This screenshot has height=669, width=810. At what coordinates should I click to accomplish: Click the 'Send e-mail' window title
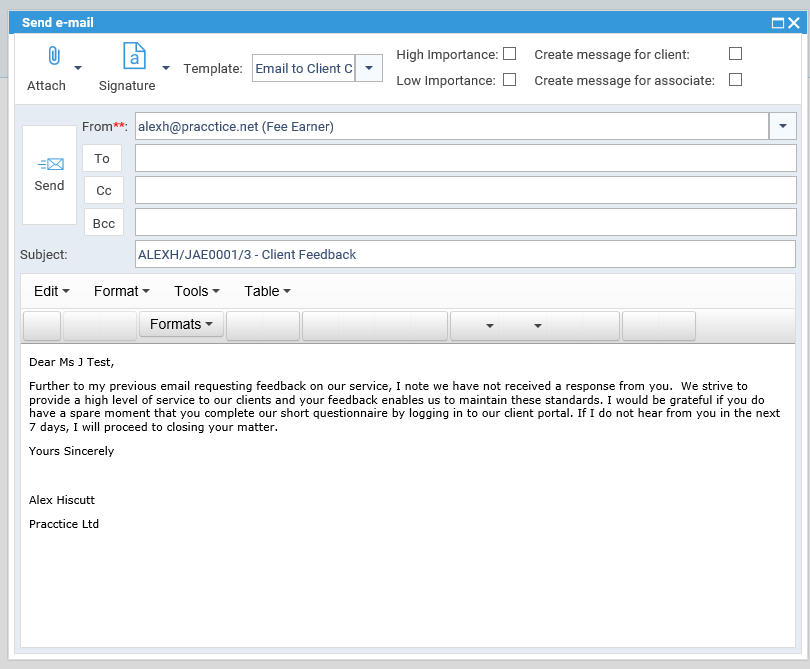(57, 23)
